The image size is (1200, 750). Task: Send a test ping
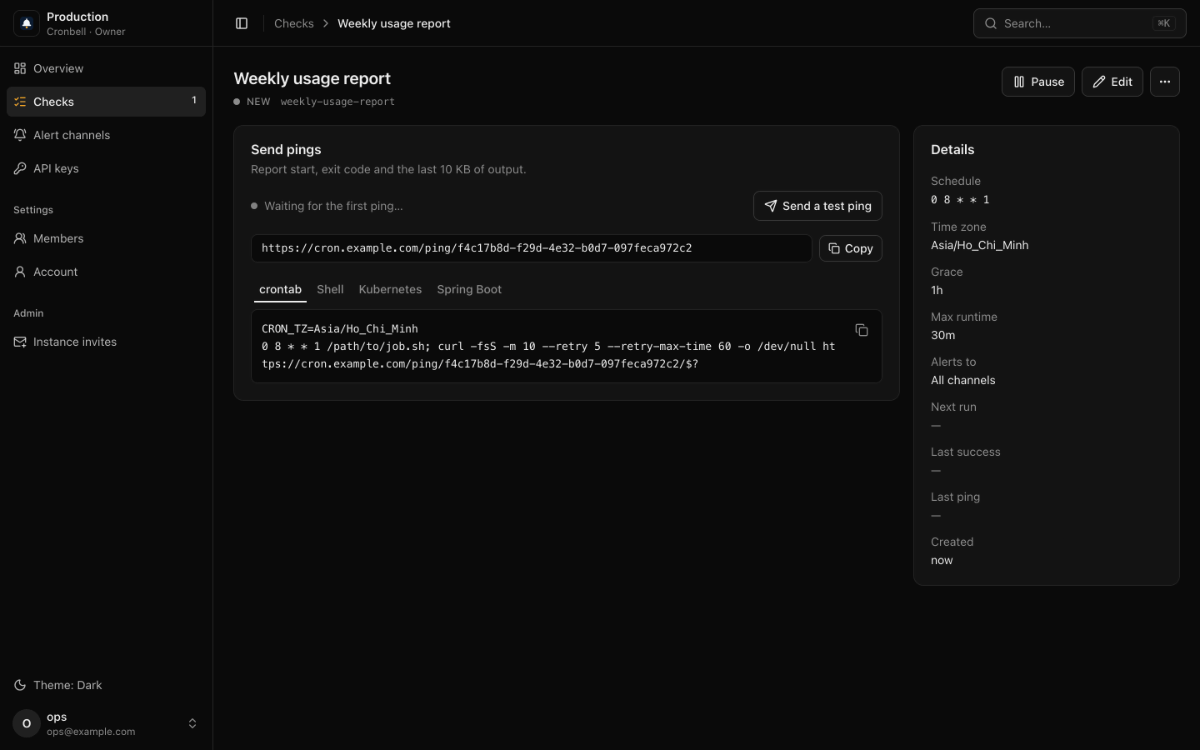[818, 206]
